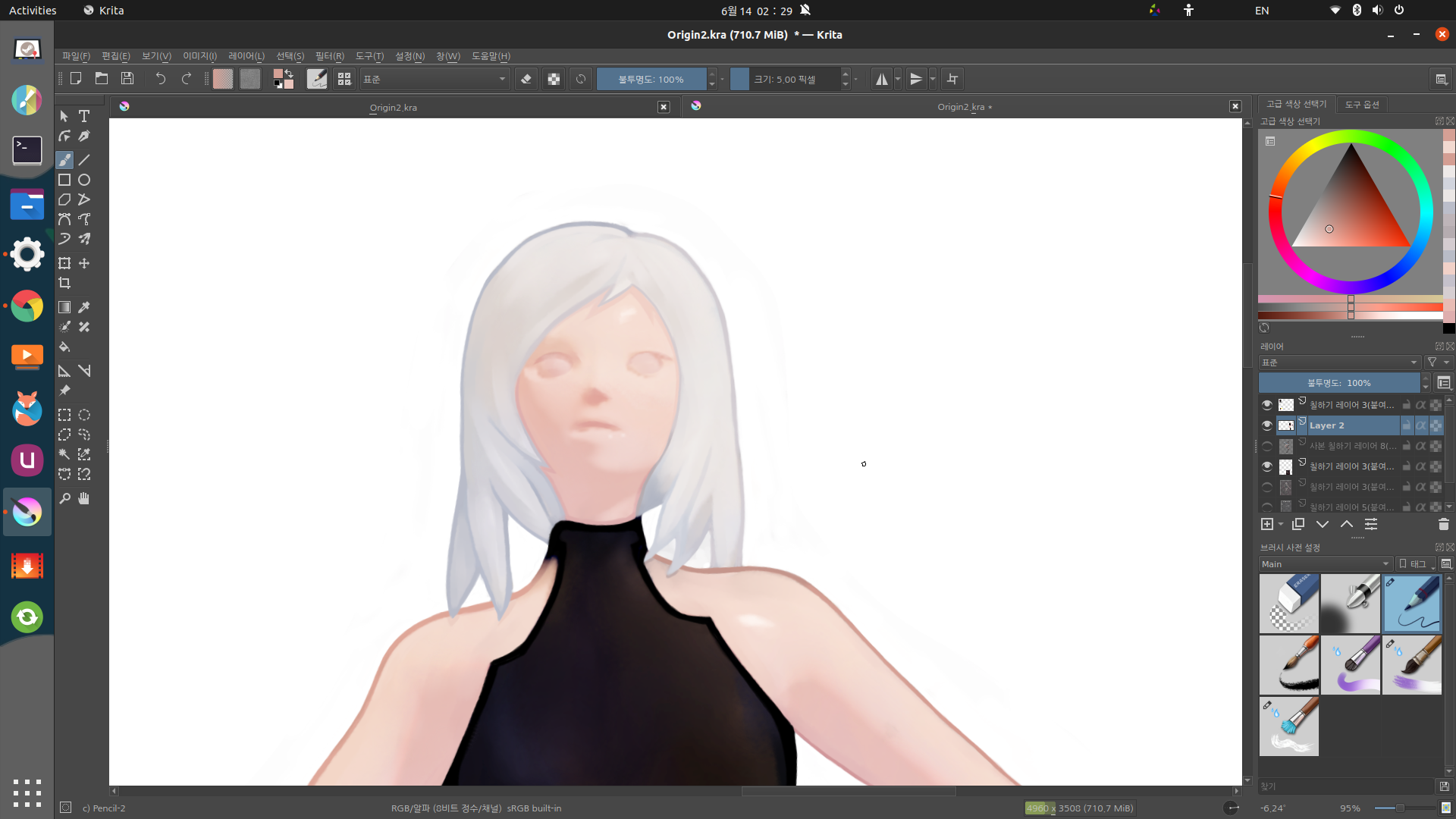The width and height of the screenshot is (1456, 819).
Task: Adjust the layer opacity slider
Action: (x=1338, y=383)
